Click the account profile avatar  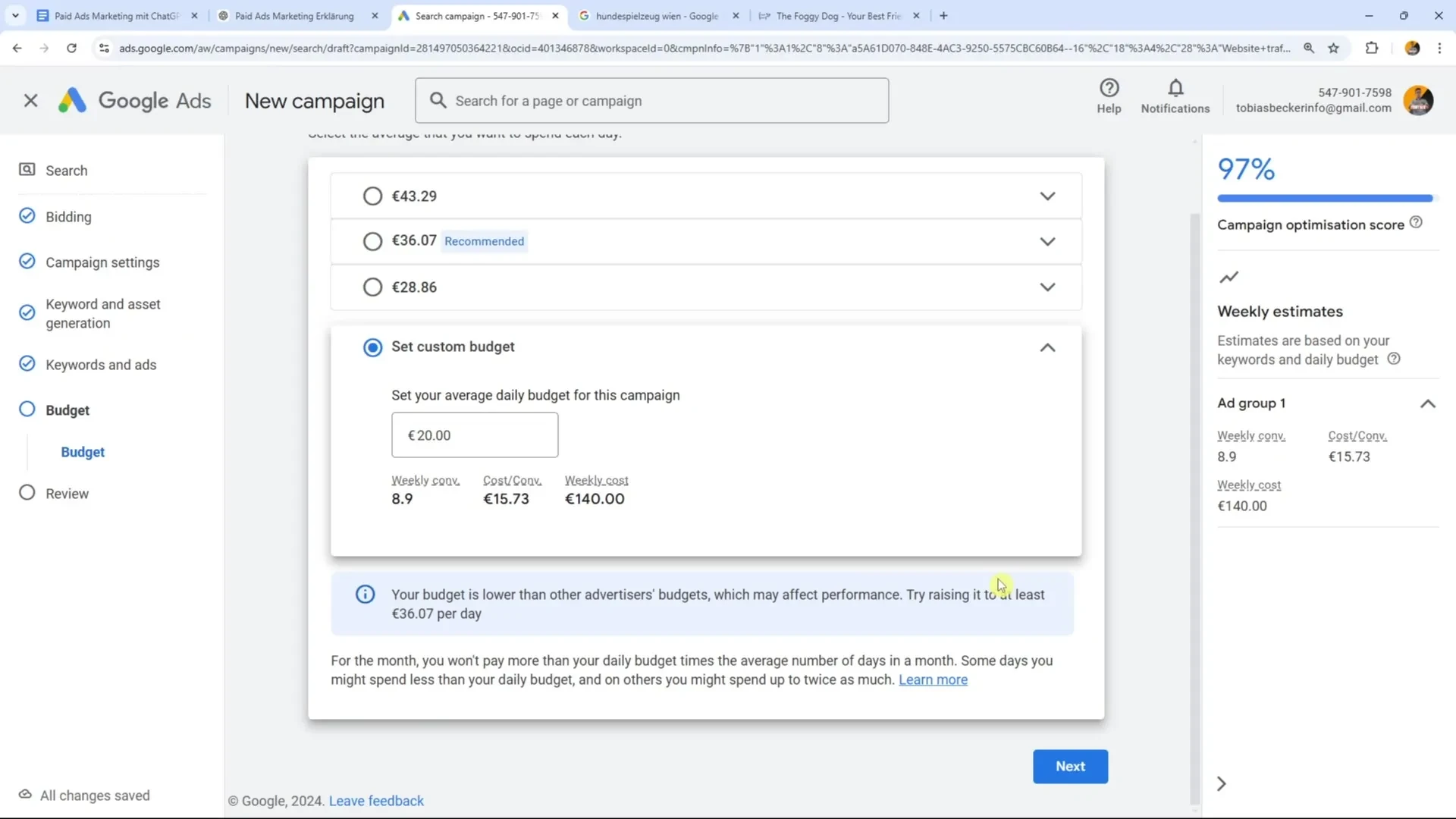(x=1417, y=100)
